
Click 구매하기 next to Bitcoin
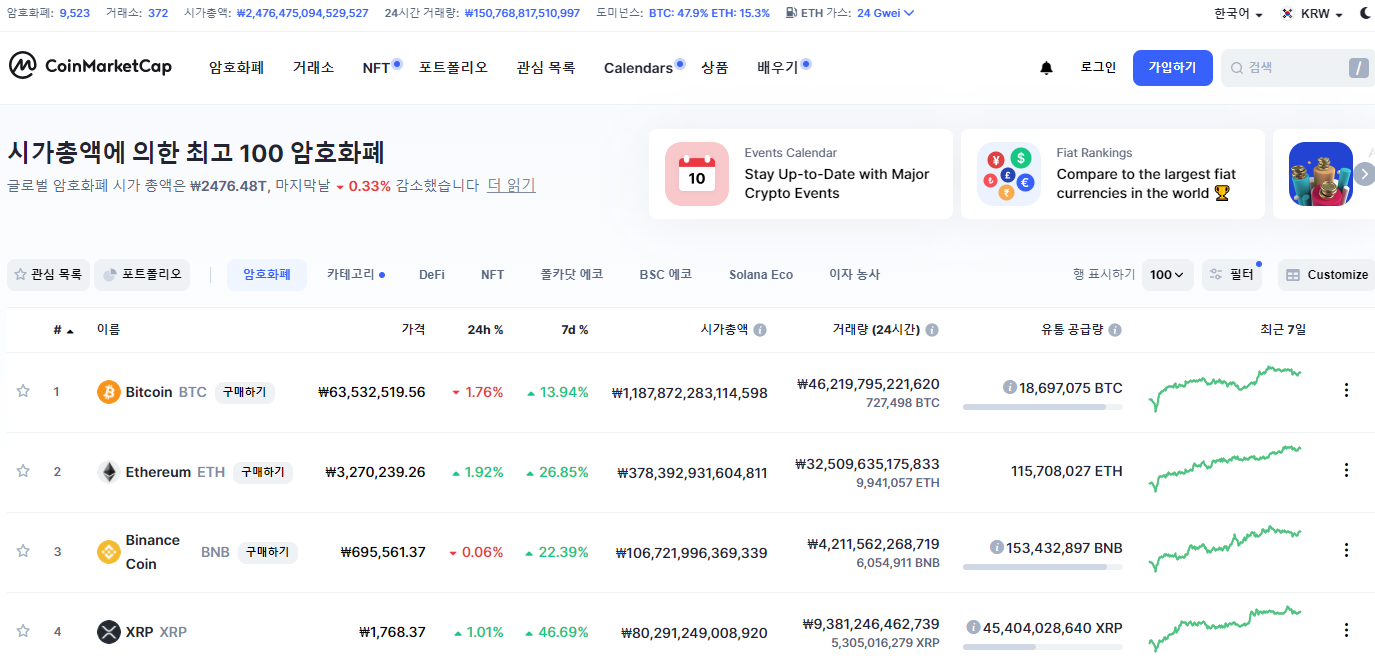(x=244, y=392)
